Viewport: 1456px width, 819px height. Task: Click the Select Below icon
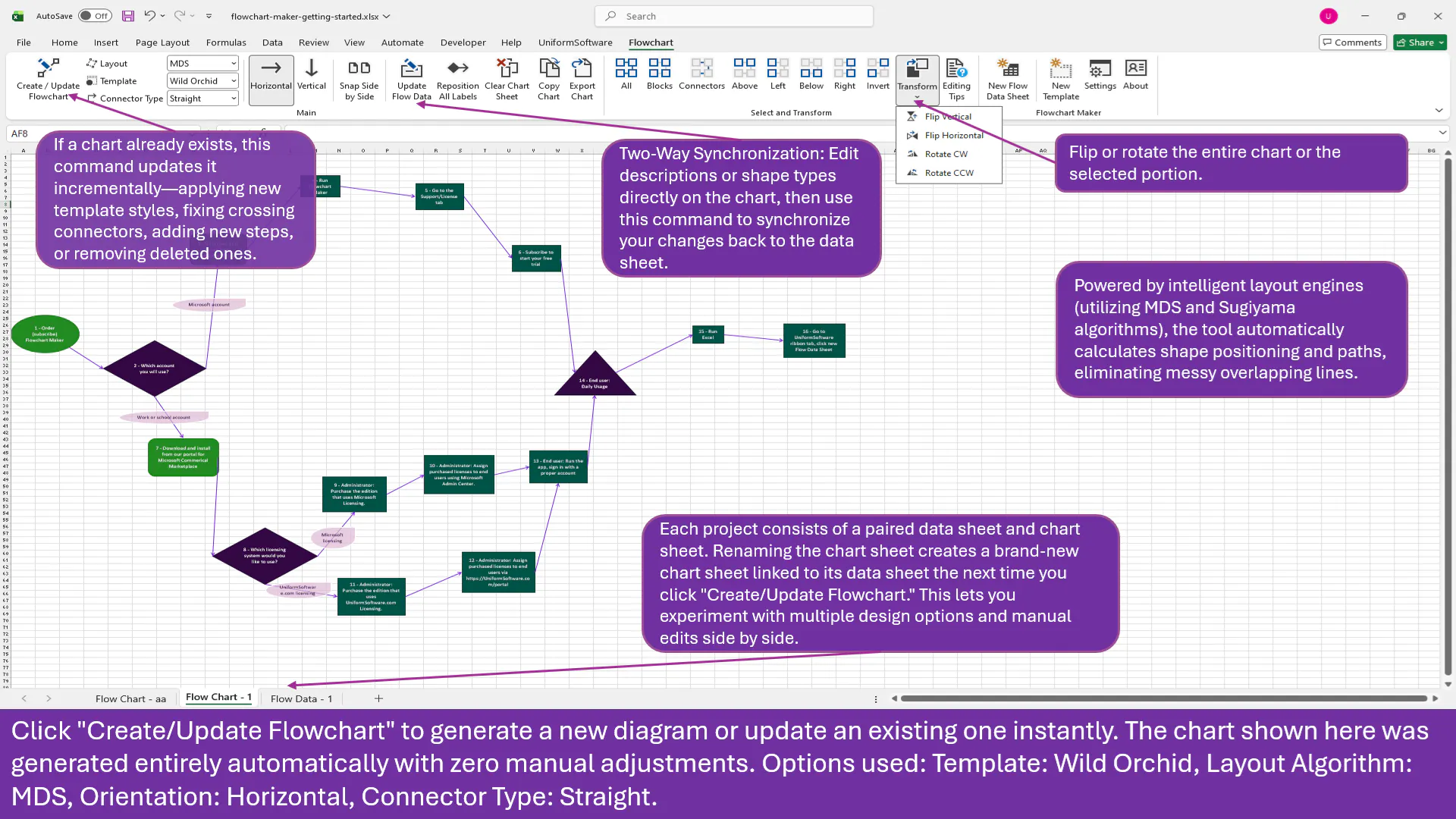pyautogui.click(x=811, y=75)
